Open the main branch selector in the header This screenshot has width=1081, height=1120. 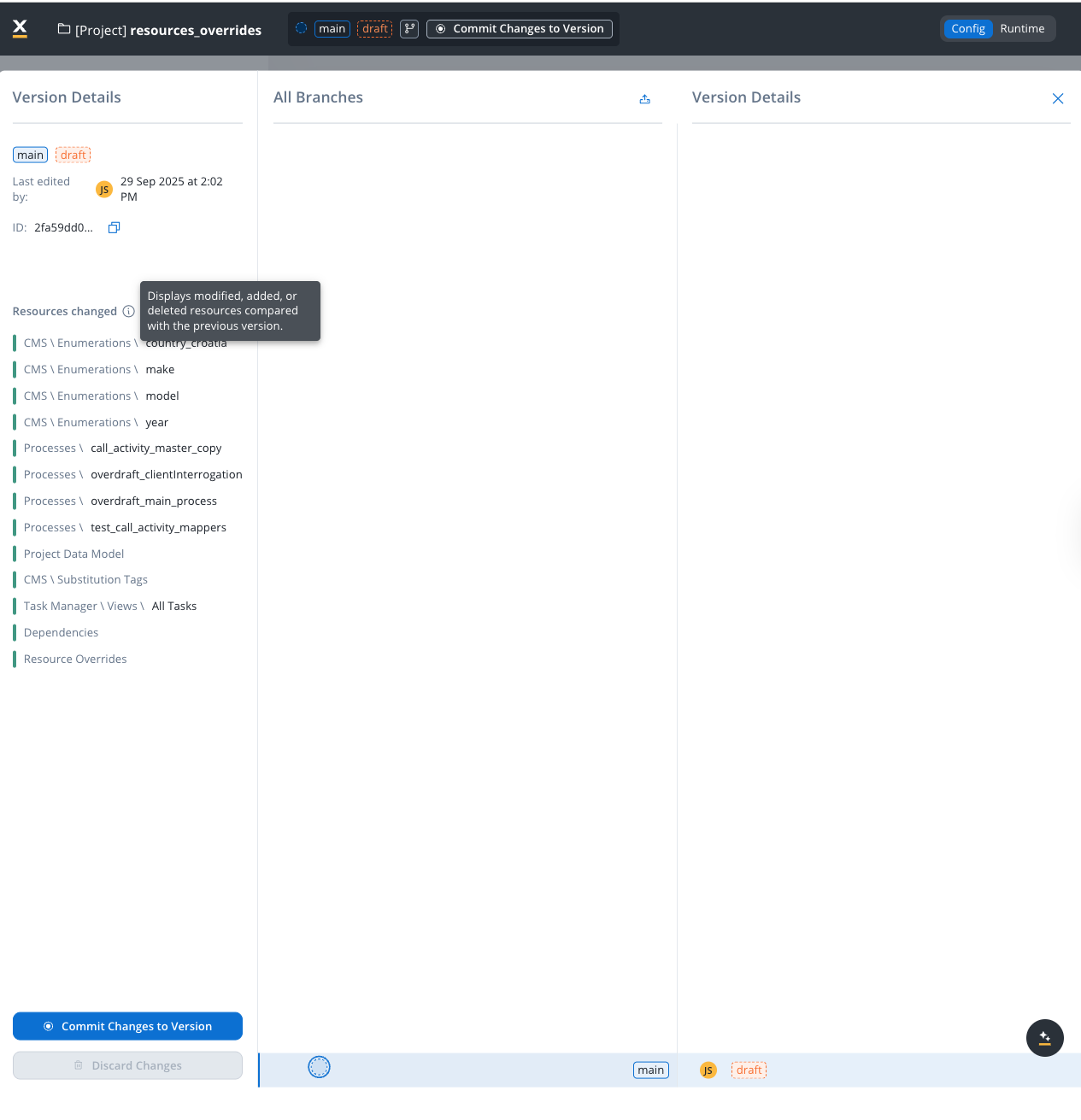332,28
